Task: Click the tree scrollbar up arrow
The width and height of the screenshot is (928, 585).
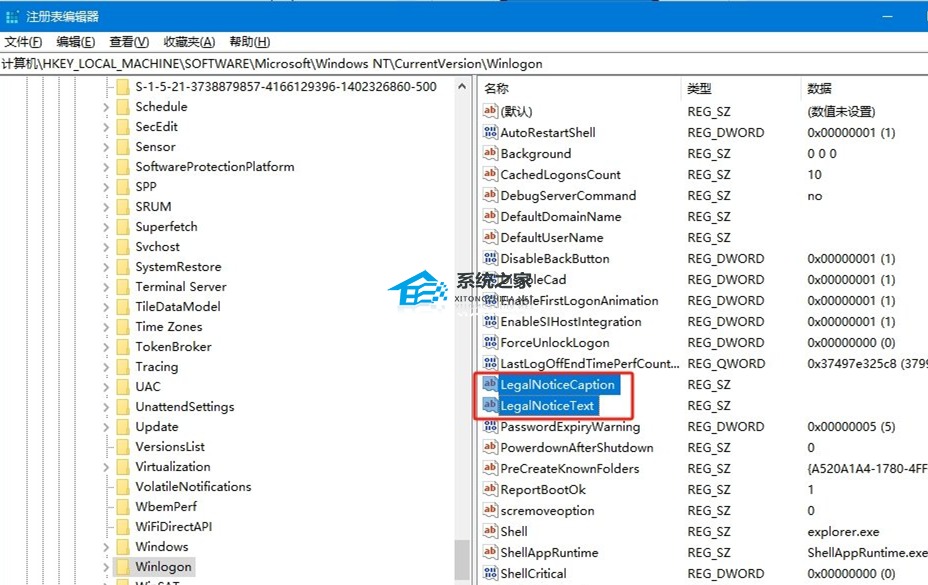Action: [x=462, y=86]
